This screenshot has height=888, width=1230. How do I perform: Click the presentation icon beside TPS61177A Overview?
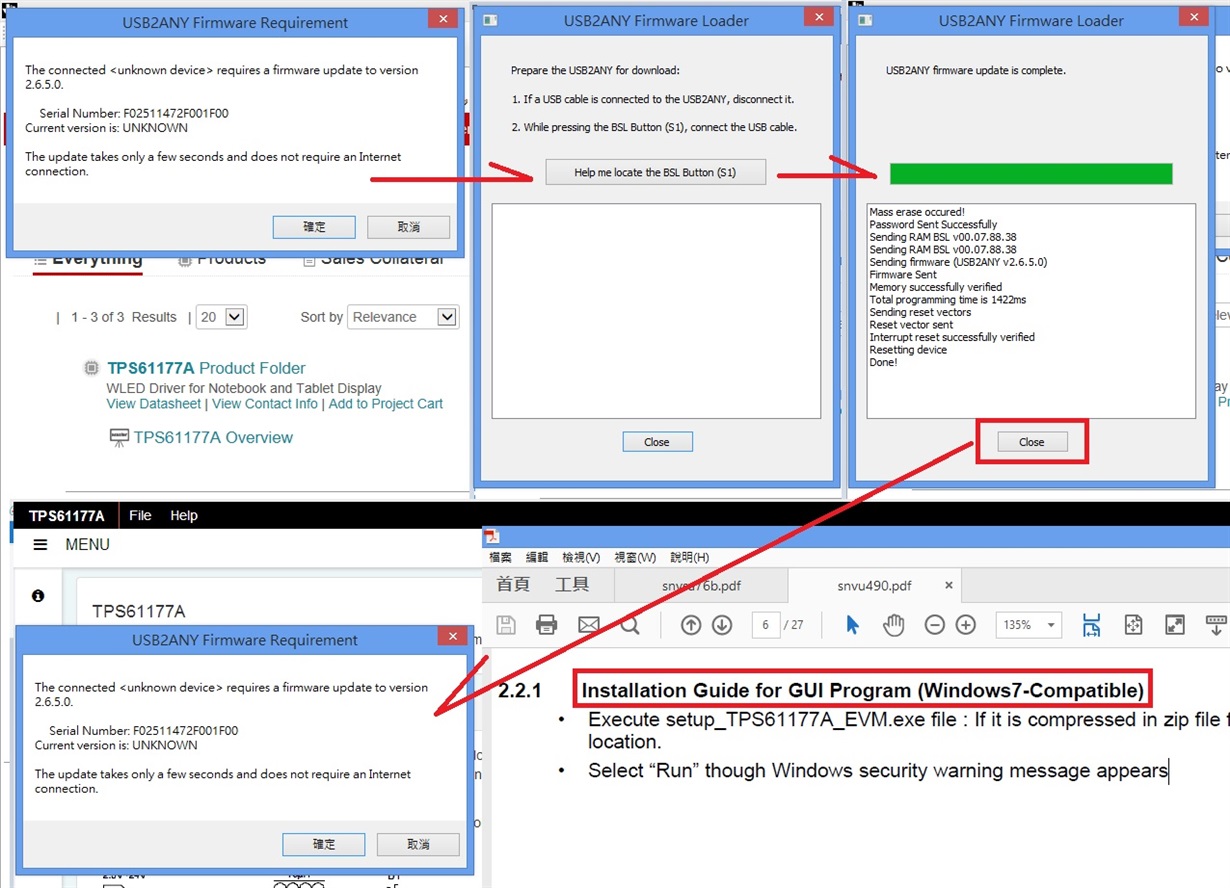click(119, 437)
